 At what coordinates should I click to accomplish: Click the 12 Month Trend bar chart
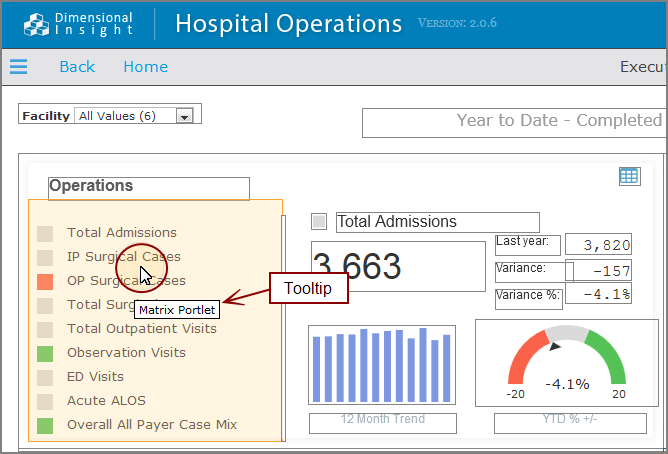pyautogui.click(x=382, y=365)
